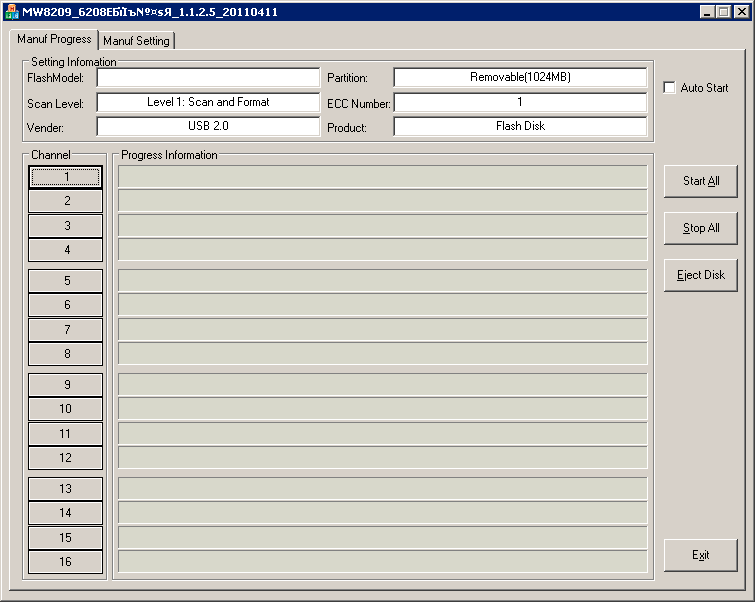Viewport: 755px width, 602px height.
Task: Click progress bar for channel 8
Action: point(383,354)
